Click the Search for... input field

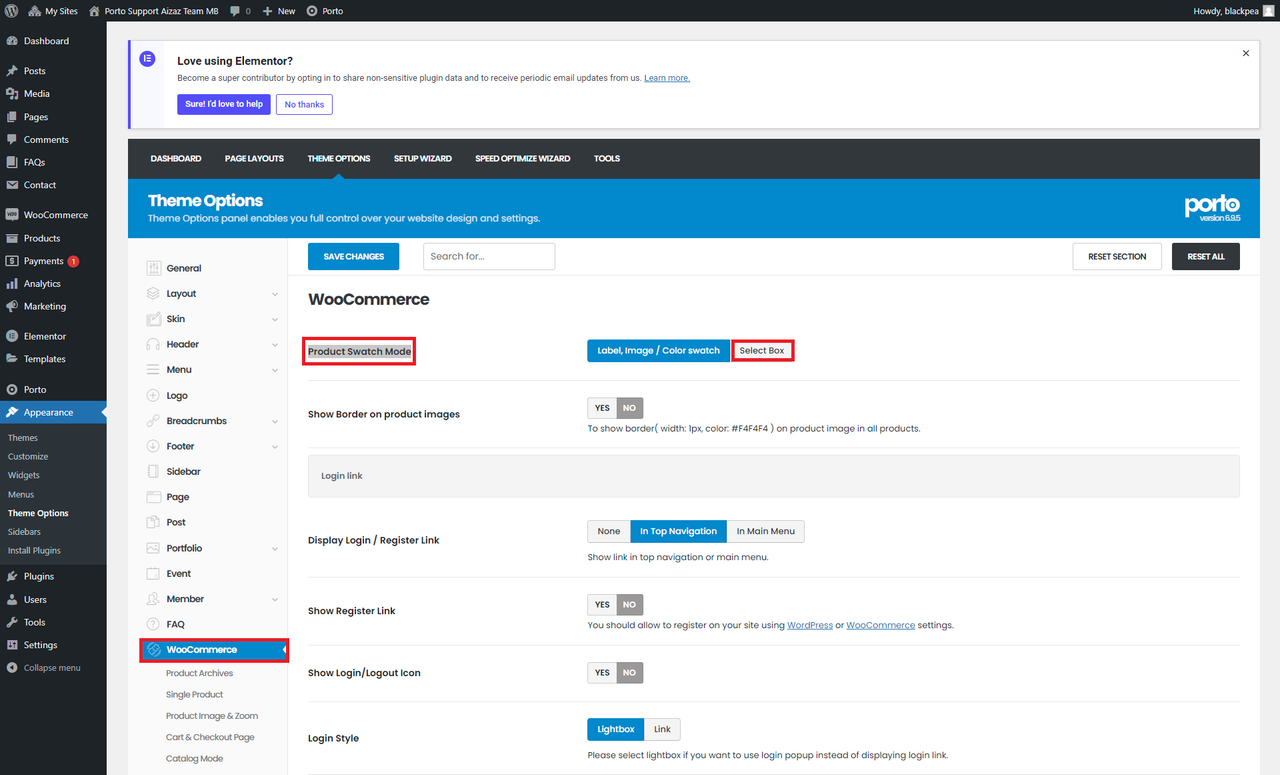pyautogui.click(x=489, y=257)
